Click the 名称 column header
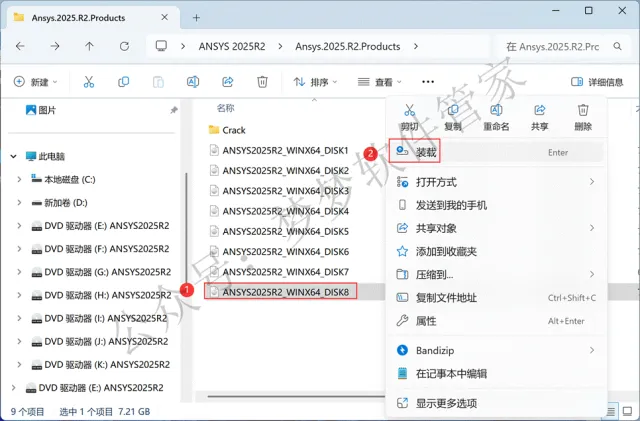The height and width of the screenshot is (421, 640). [x=226, y=108]
